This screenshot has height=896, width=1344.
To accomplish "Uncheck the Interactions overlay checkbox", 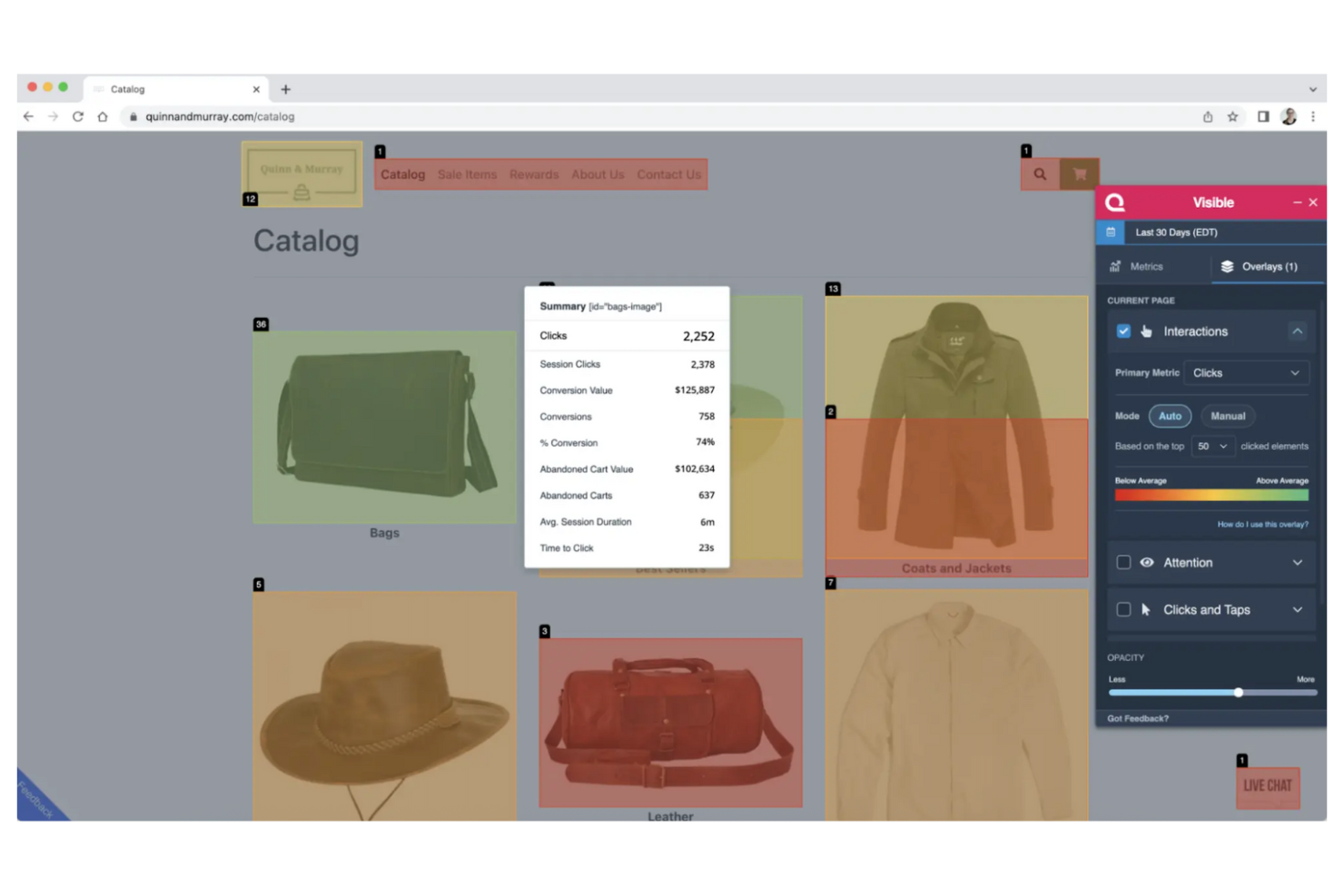I will pyautogui.click(x=1123, y=331).
